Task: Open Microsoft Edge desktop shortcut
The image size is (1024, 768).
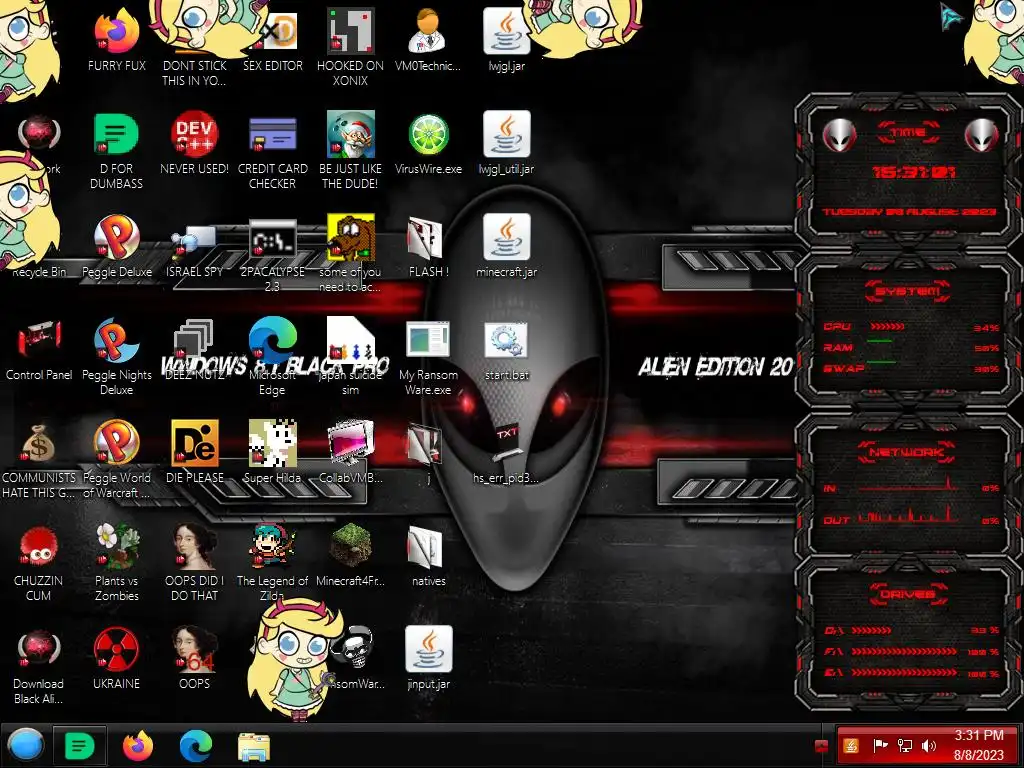Action: pyautogui.click(x=272, y=341)
